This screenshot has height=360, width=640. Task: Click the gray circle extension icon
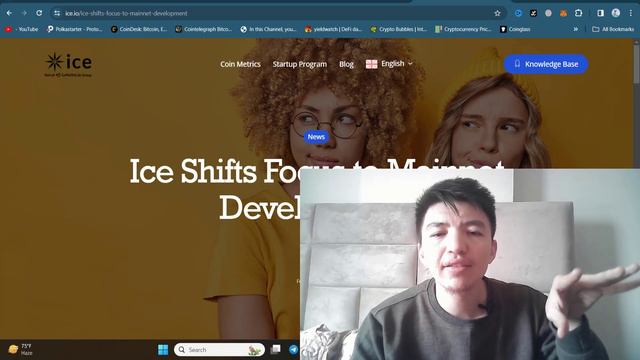(x=548, y=13)
